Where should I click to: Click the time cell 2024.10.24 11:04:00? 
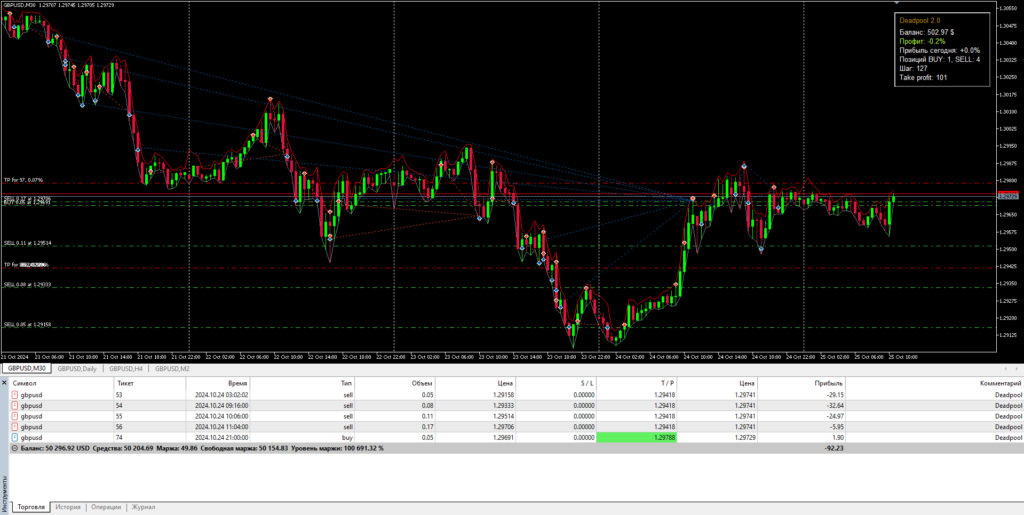[221, 426]
